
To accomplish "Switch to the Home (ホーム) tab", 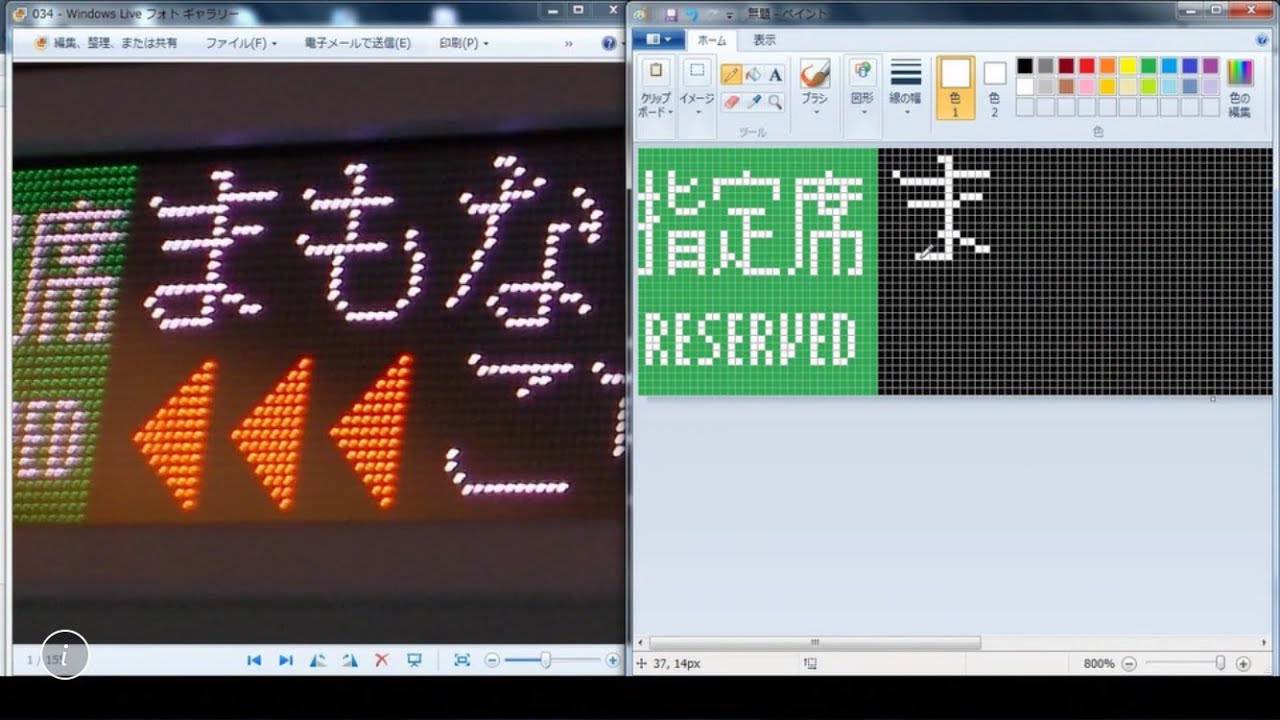I will 712,40.
